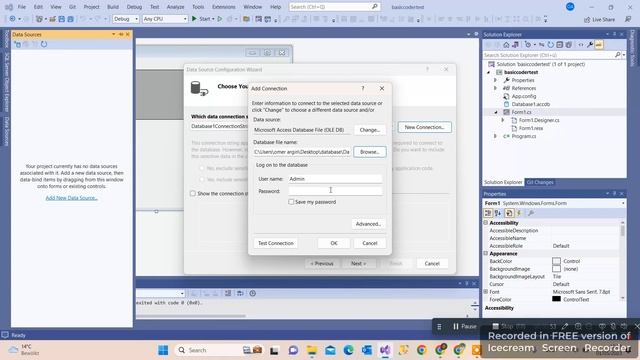The image size is (640, 360).
Task: Open the Extensions menu
Action: pos(224,7)
